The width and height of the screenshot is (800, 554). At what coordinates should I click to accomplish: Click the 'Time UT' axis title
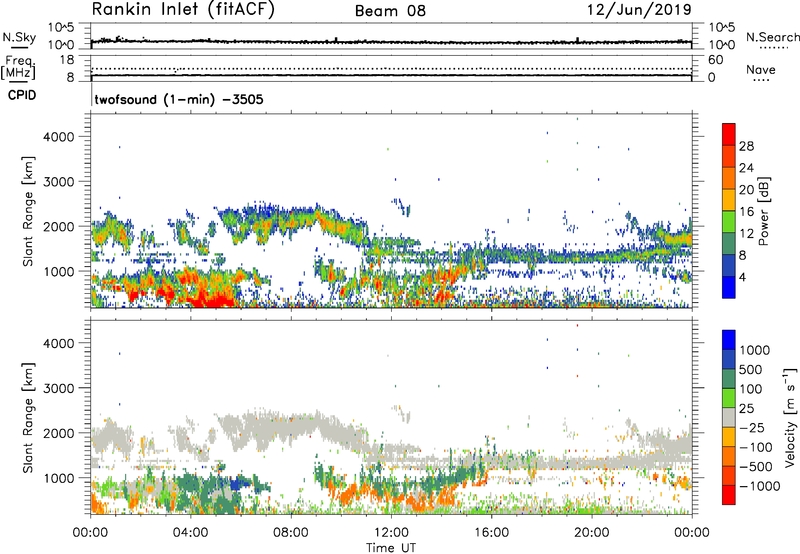pos(391,548)
